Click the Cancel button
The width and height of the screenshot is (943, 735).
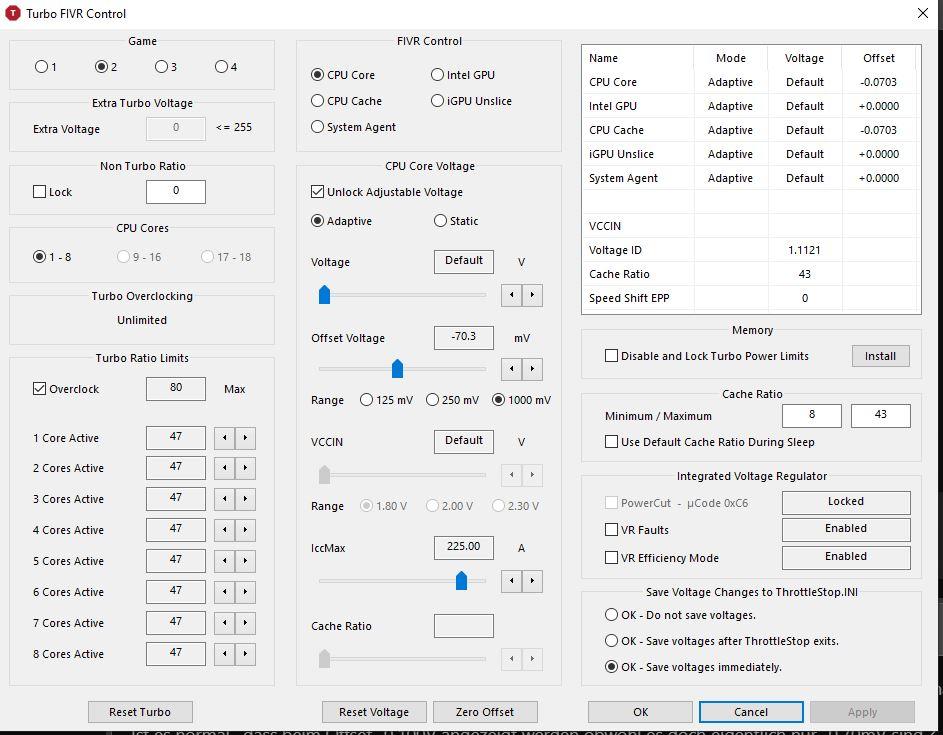(x=751, y=712)
